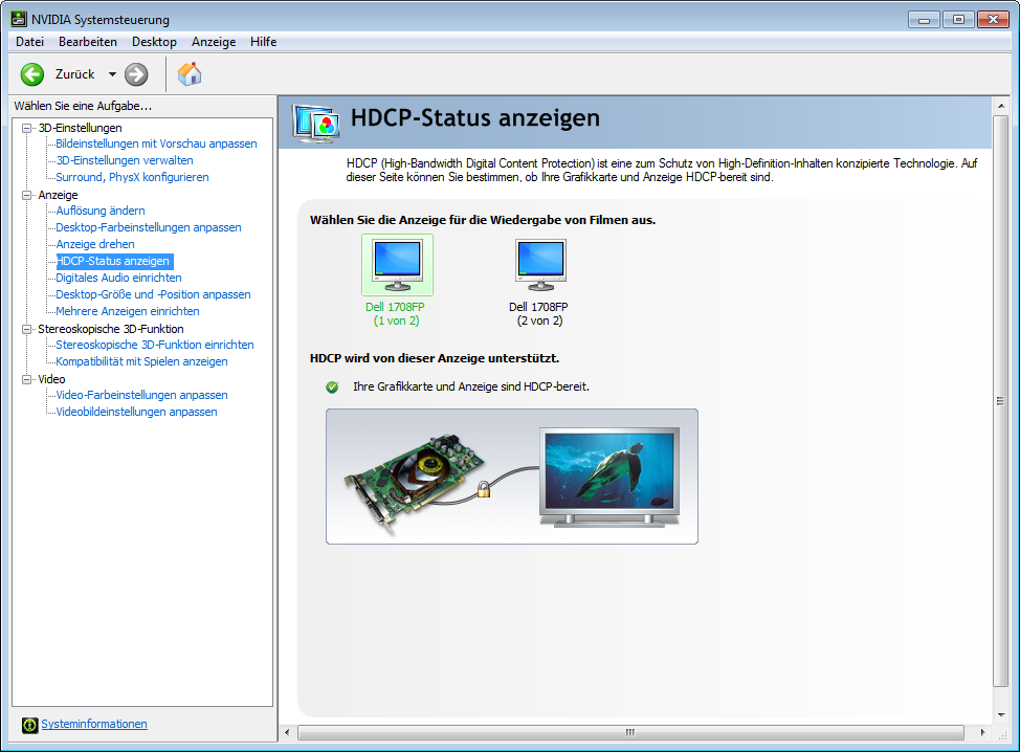Collapse the Video tree node

tap(27, 379)
